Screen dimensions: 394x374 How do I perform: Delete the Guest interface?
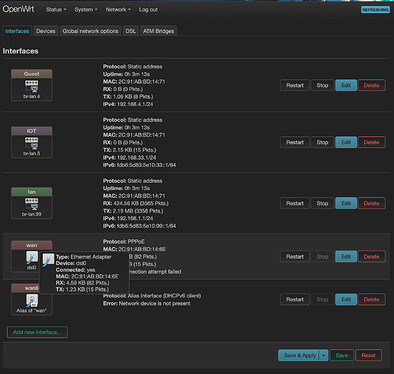point(372,85)
